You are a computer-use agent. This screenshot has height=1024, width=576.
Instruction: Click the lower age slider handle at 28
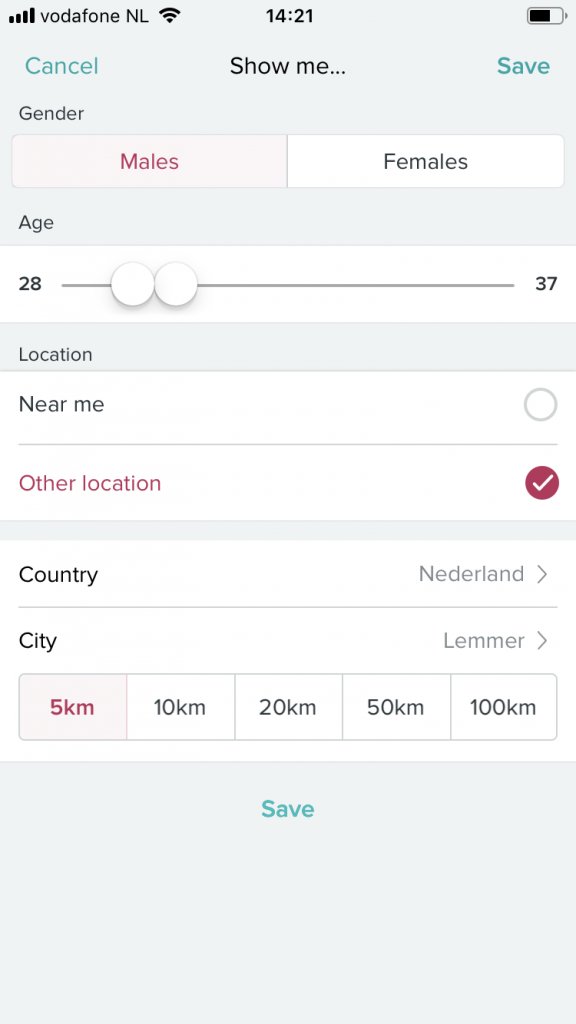[x=132, y=284]
